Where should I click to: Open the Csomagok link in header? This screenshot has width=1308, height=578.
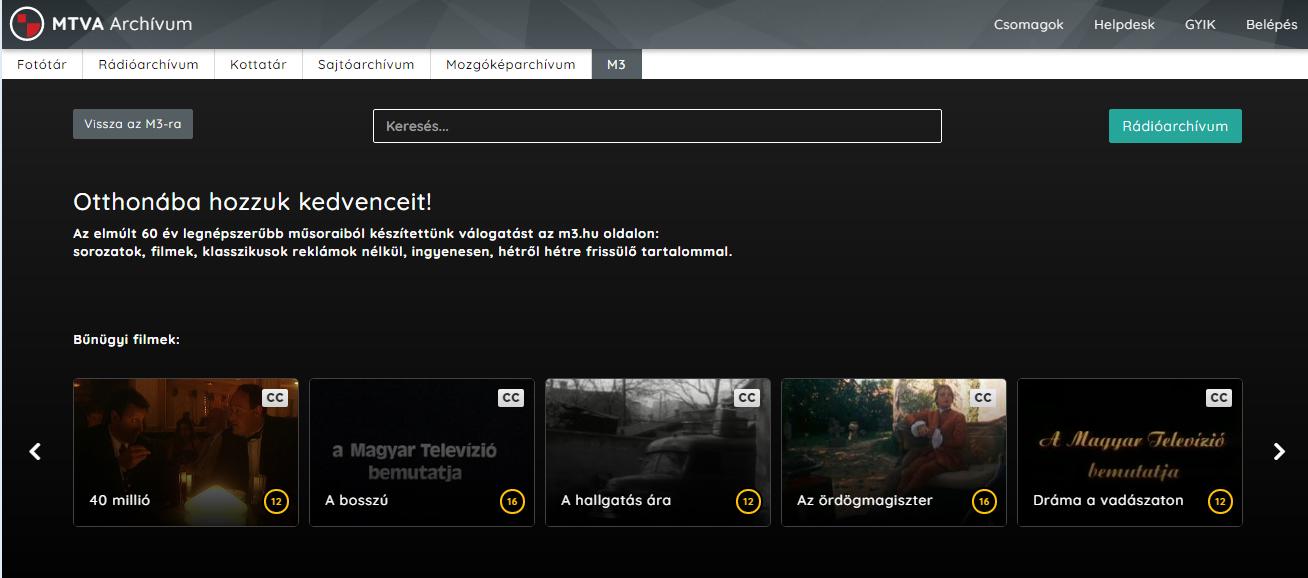(x=1029, y=25)
